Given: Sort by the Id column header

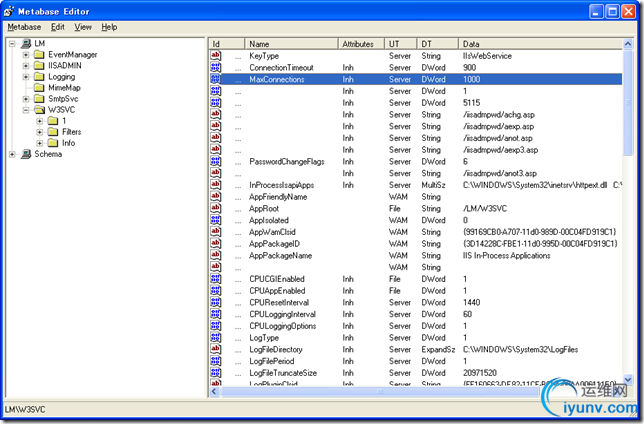Looking at the screenshot, I should 227,44.
